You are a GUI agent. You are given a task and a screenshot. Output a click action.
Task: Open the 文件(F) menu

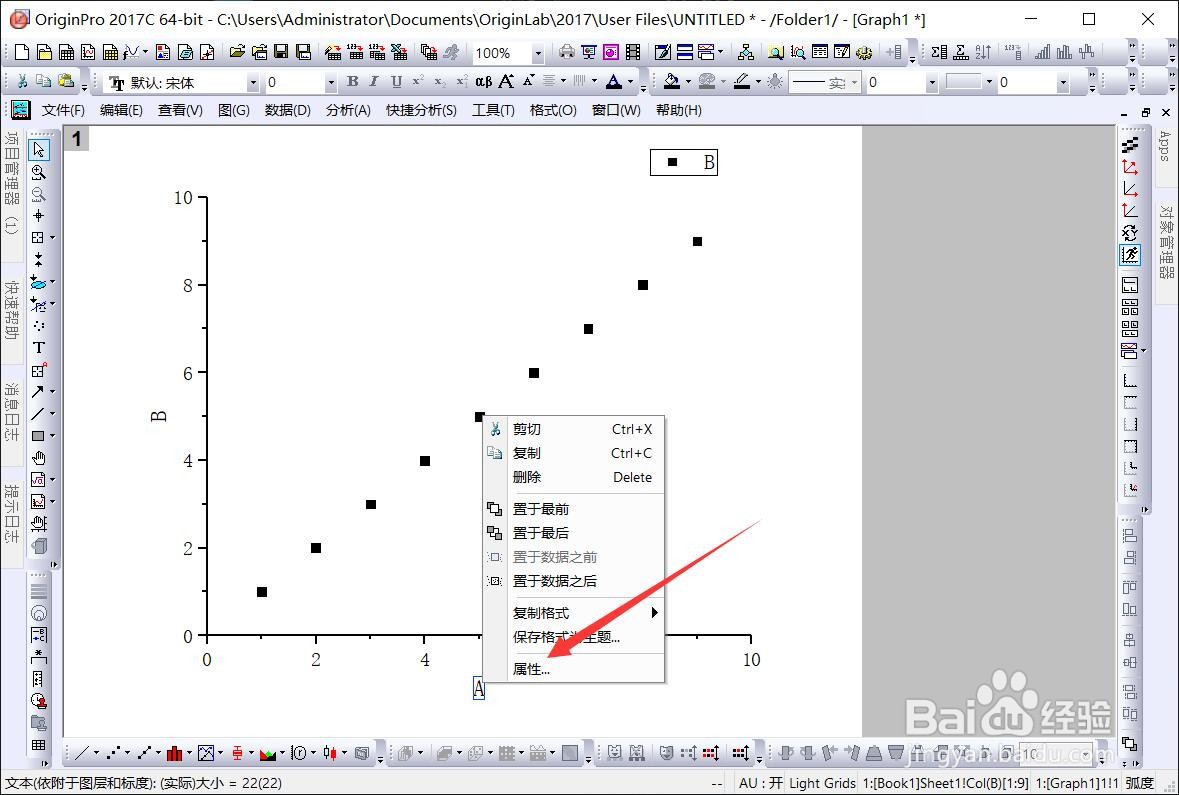point(63,110)
